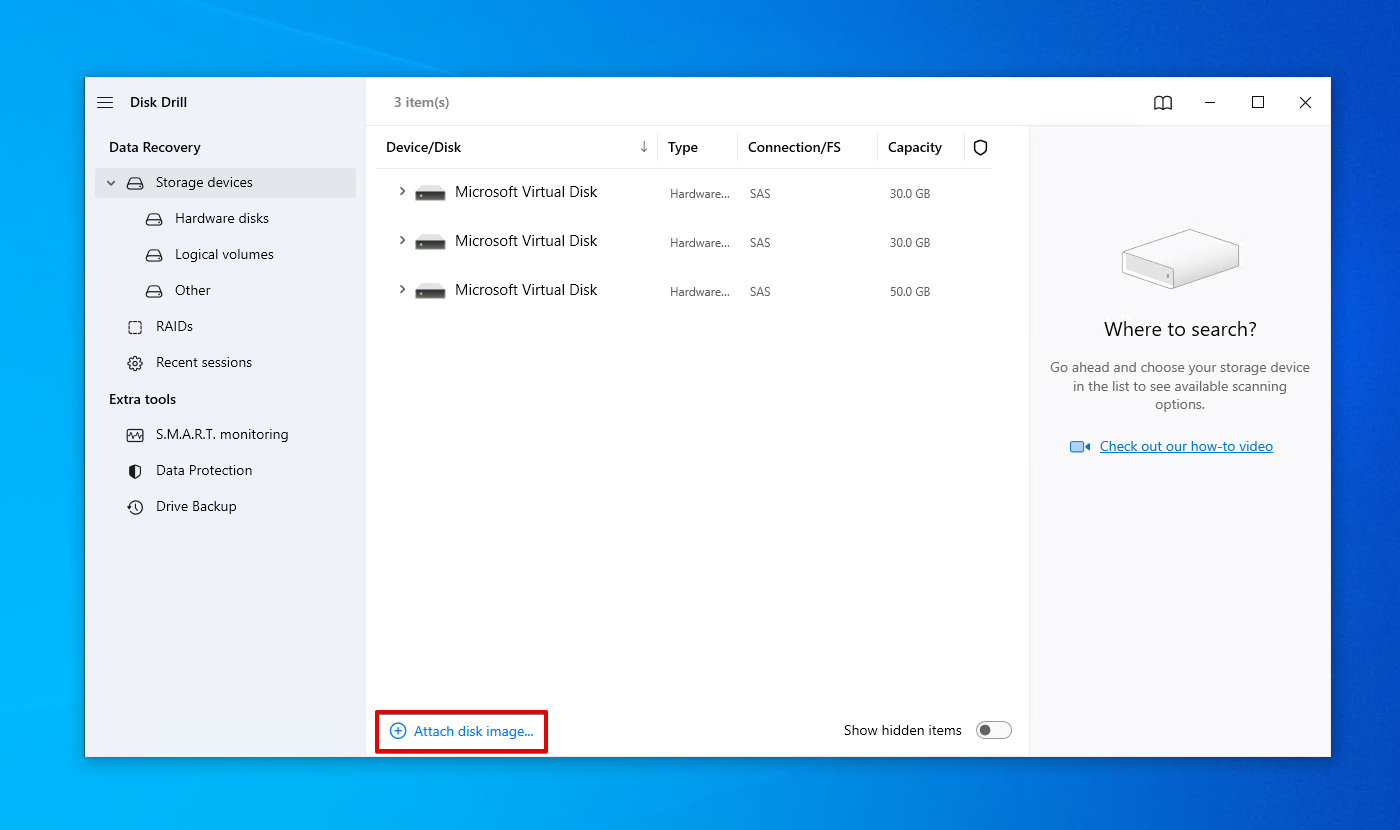Click the Extra tools section heading
1400x830 pixels.
click(142, 399)
